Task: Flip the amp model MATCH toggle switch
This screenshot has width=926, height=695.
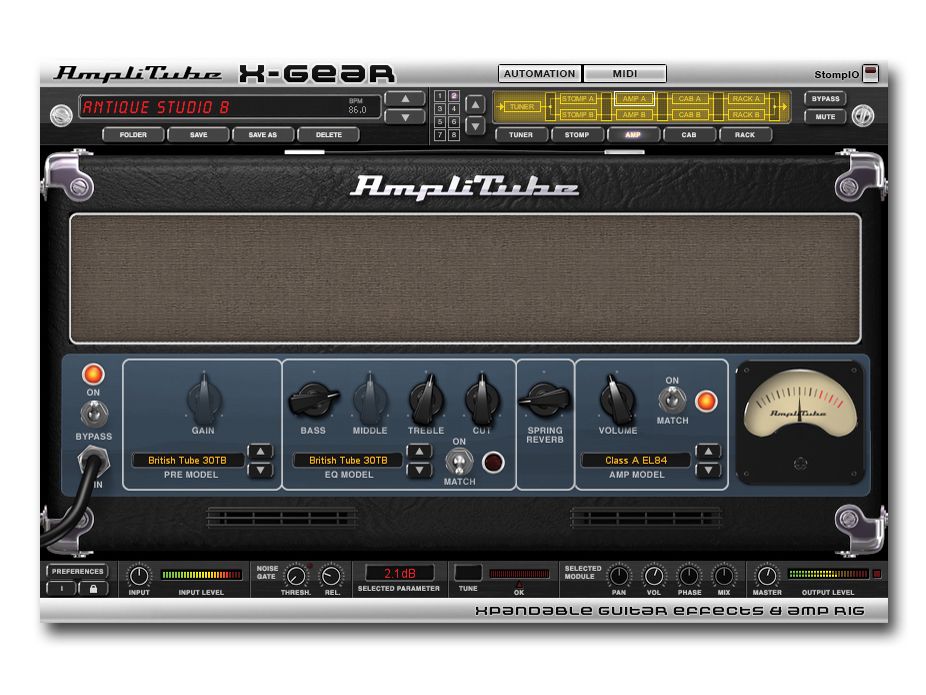Action: pyautogui.click(x=672, y=400)
